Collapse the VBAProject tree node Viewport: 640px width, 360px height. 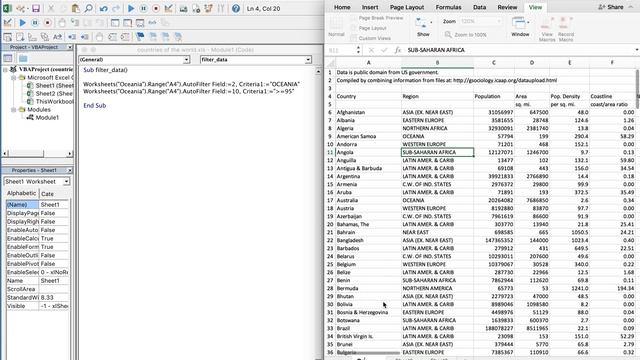coord(5,69)
